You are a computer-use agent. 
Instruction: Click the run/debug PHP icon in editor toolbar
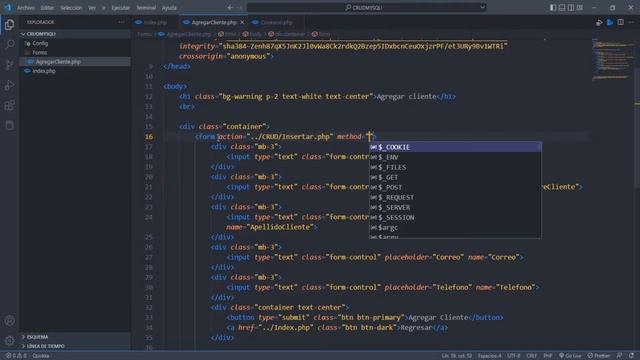tap(599, 22)
